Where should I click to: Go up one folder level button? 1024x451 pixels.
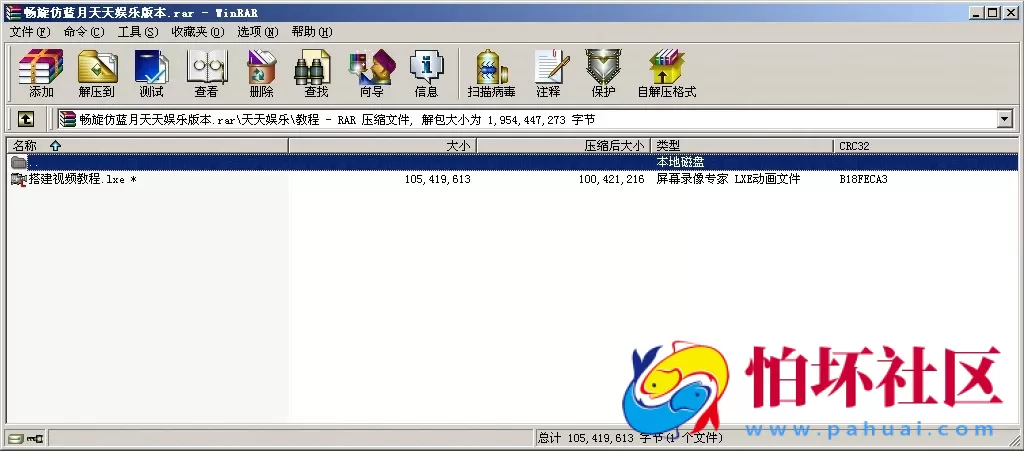25,119
